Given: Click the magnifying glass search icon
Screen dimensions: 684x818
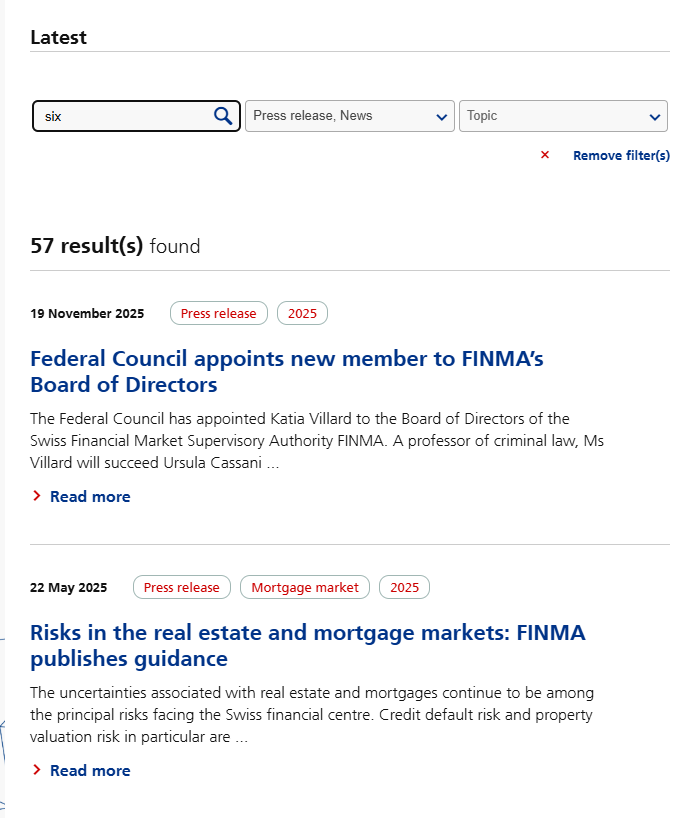Looking at the screenshot, I should (223, 116).
